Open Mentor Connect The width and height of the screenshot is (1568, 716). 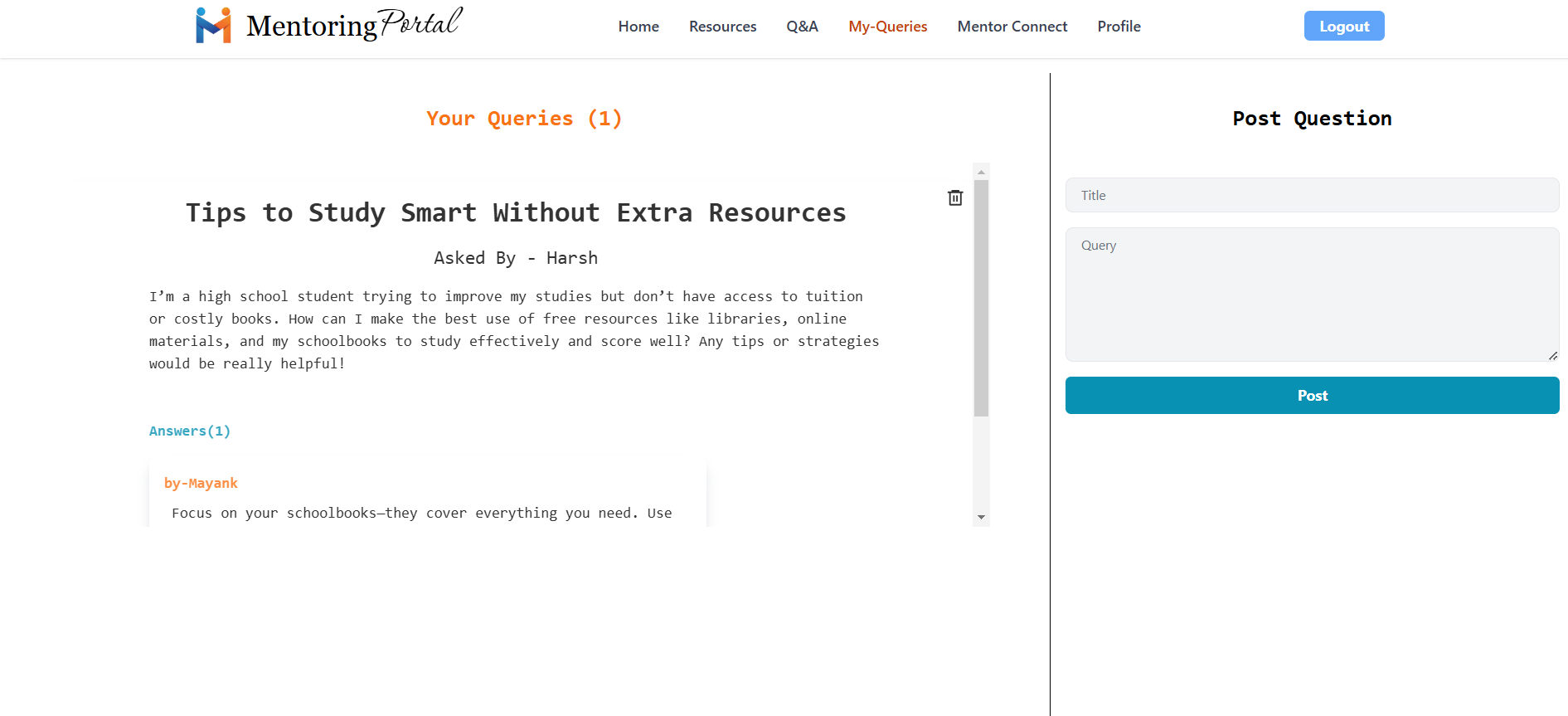tap(1012, 27)
